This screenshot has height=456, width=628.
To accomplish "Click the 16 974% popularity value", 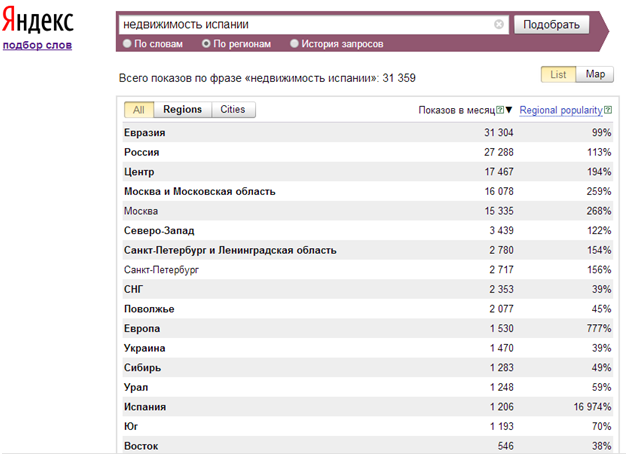I will click(592, 407).
